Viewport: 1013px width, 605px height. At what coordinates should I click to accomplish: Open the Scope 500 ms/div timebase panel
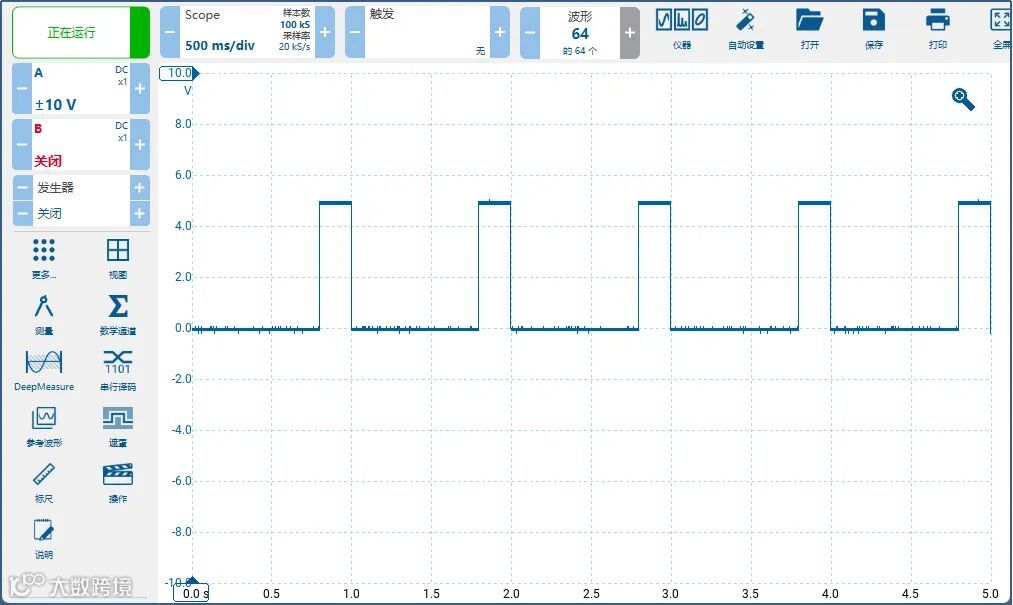(x=247, y=32)
